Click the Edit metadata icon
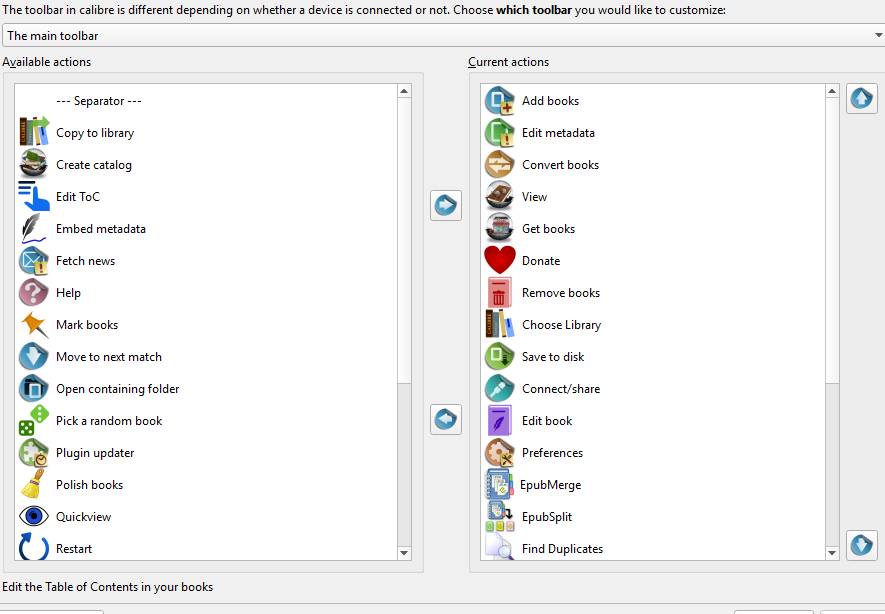Screen dimensions: 885x614 point(500,132)
